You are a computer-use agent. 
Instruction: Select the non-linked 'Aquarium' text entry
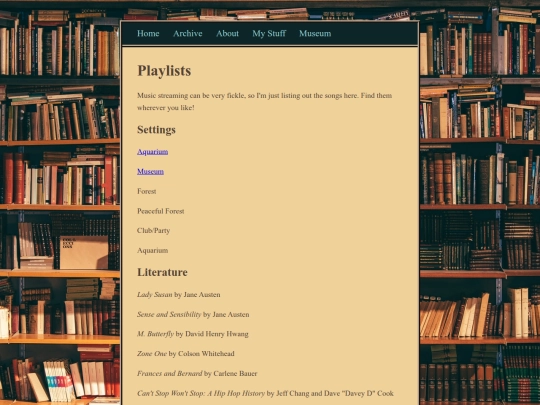pos(153,250)
